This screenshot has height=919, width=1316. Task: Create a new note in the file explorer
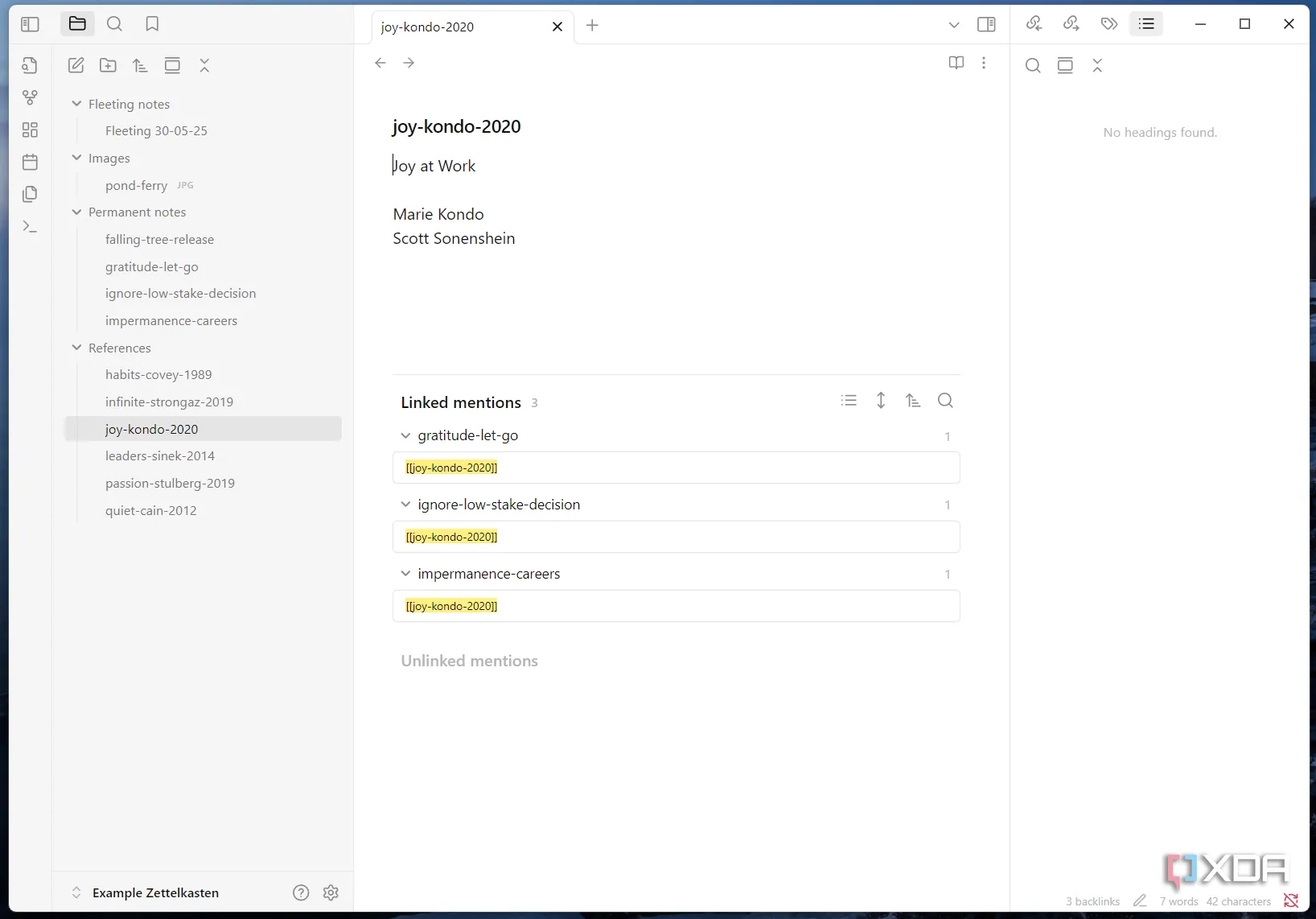tap(76, 66)
